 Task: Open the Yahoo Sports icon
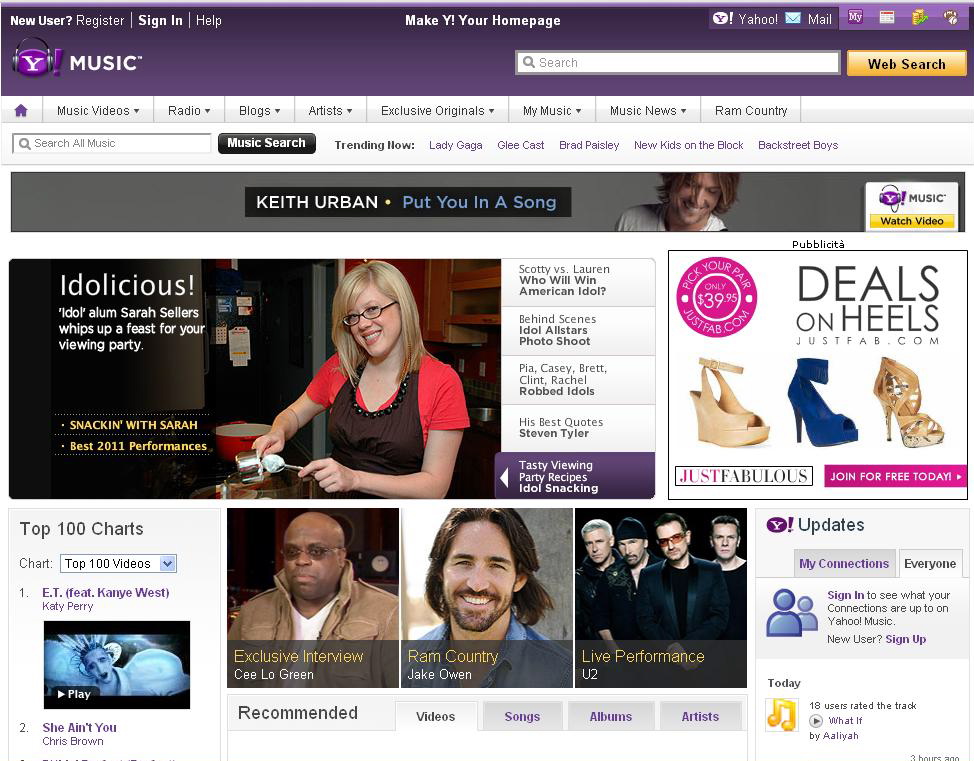950,17
